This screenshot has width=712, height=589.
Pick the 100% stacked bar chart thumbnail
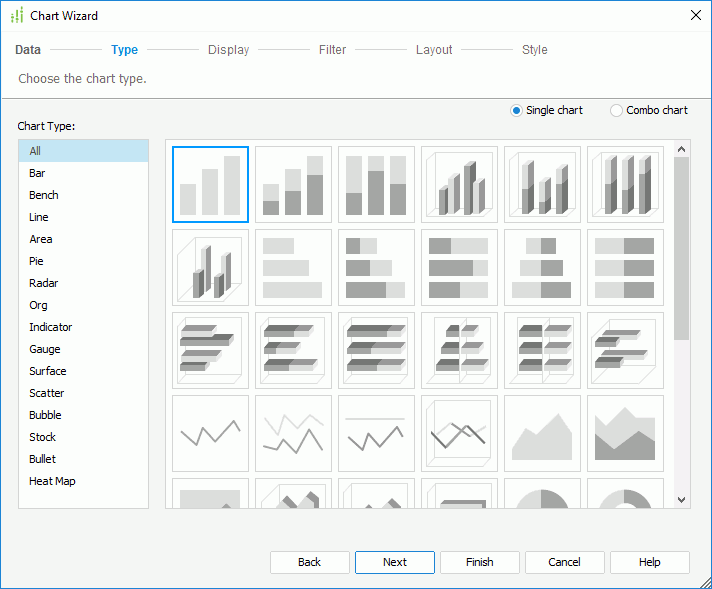pos(376,184)
